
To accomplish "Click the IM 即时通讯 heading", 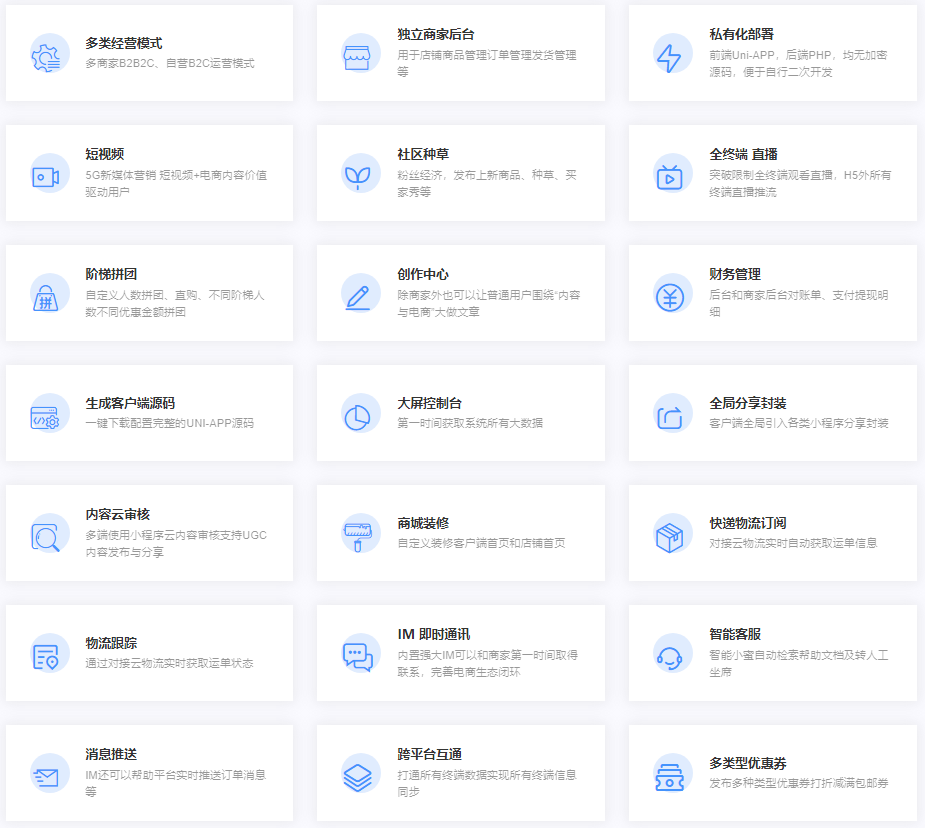I will point(434,634).
